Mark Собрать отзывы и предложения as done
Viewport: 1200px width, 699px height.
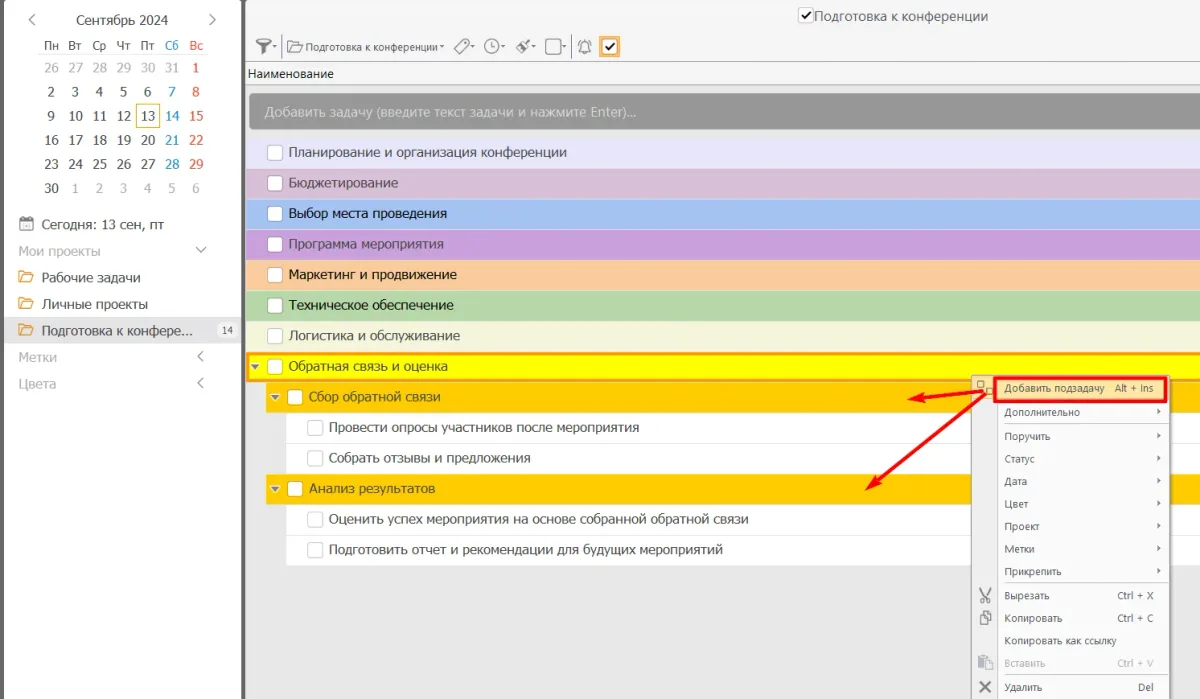click(315, 459)
